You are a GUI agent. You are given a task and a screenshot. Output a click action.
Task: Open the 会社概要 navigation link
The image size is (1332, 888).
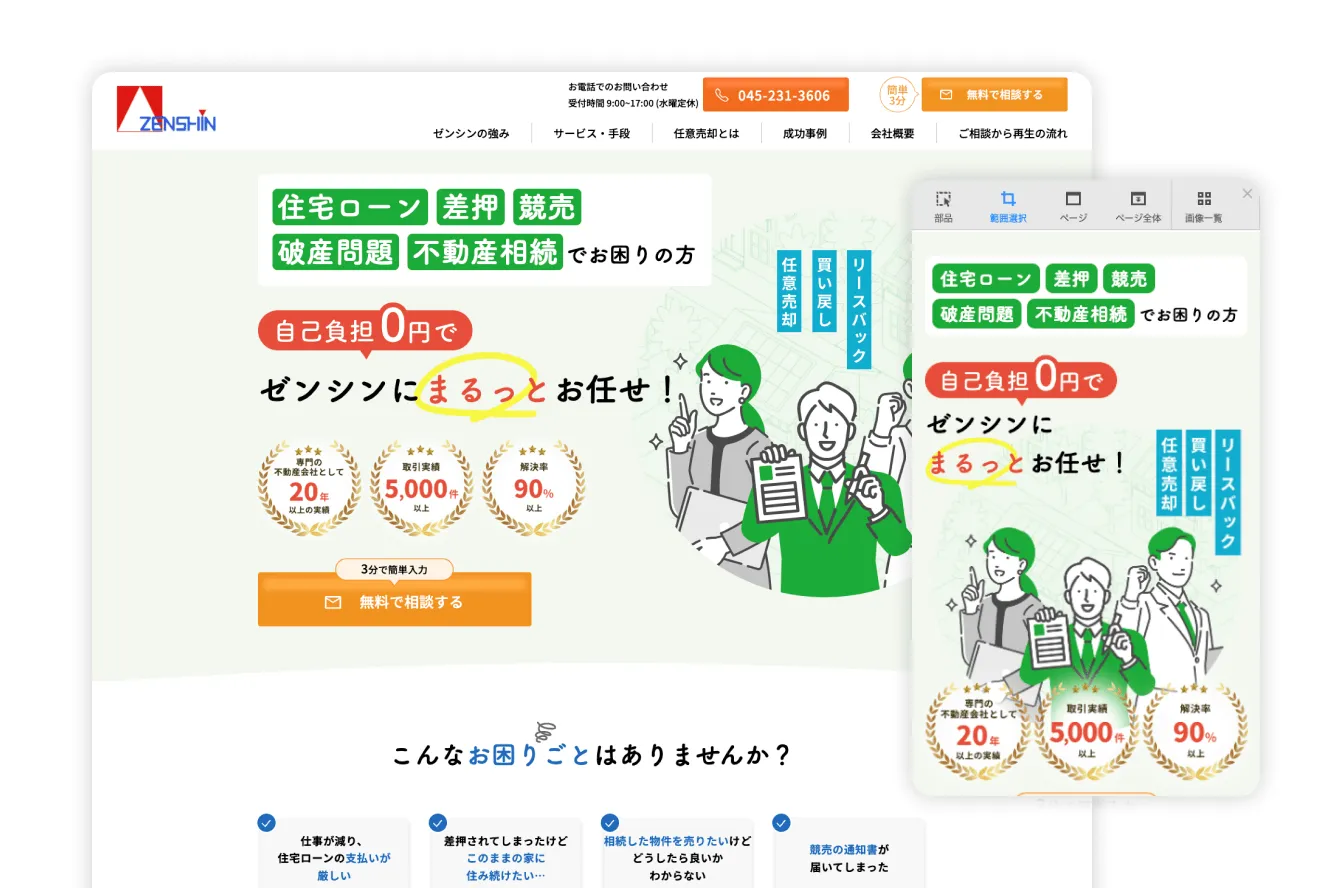coord(892,133)
